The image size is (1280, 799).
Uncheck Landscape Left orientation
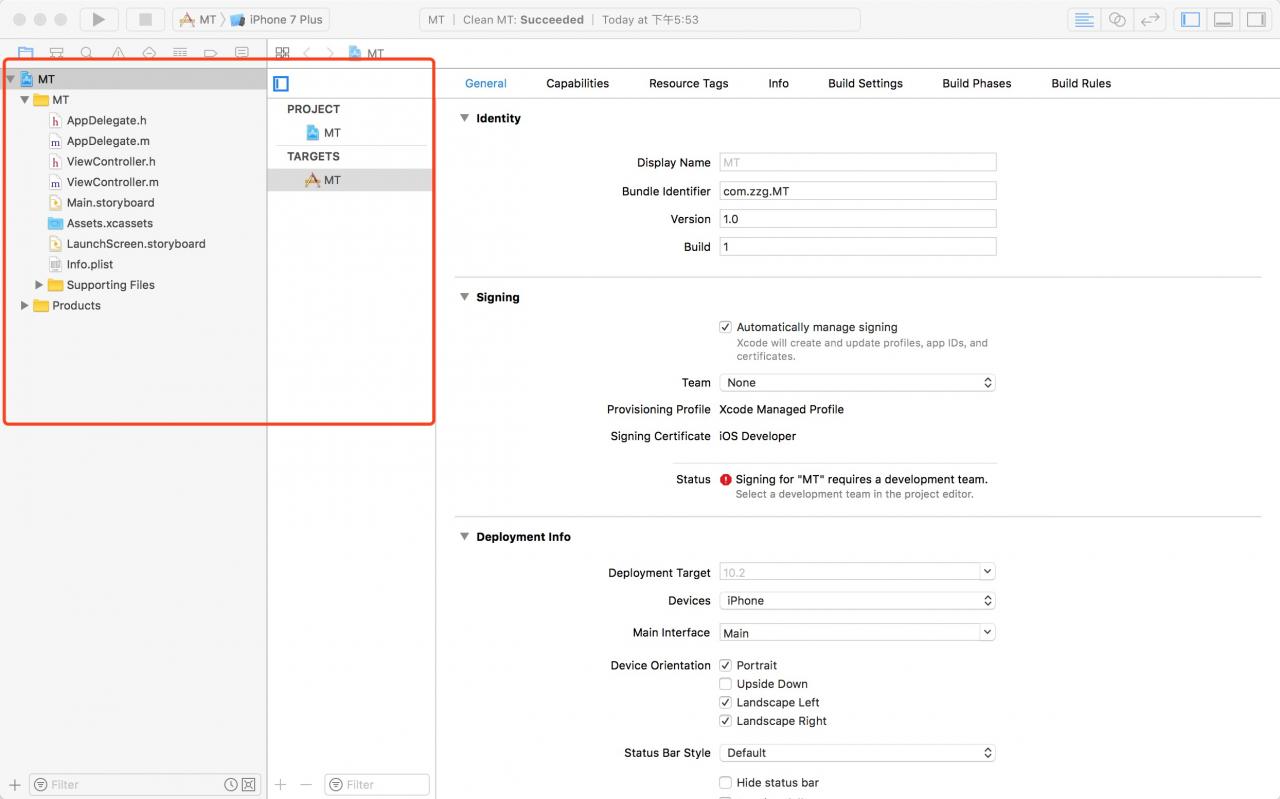pyautogui.click(x=725, y=702)
